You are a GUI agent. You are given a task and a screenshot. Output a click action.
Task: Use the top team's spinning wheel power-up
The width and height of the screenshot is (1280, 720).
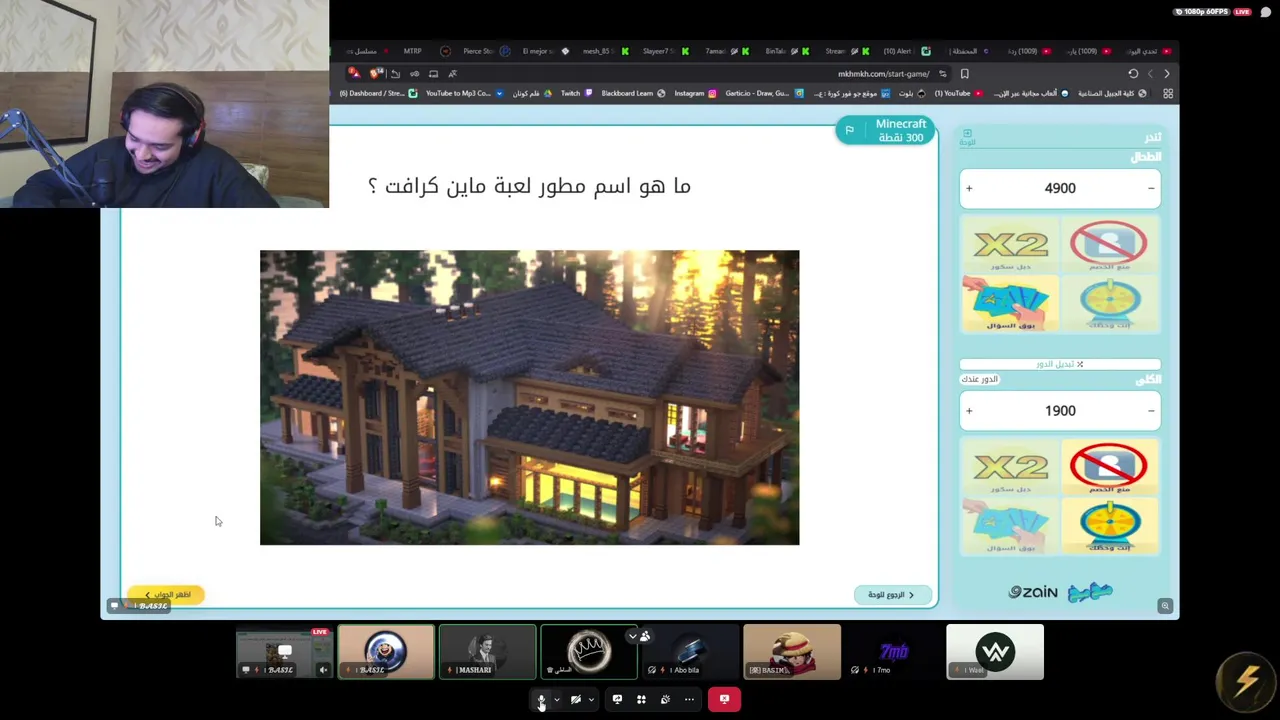click(1108, 304)
